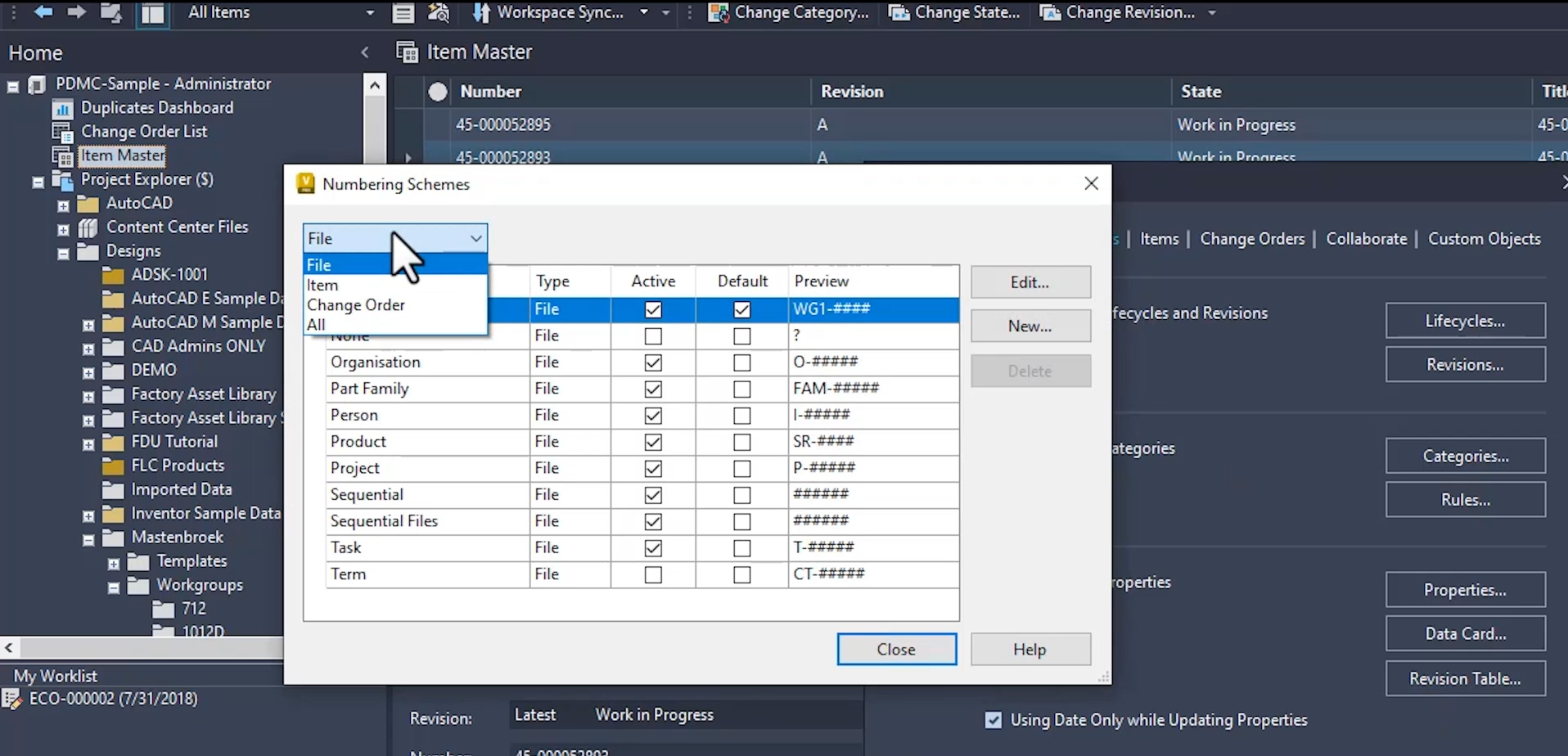Click the ADSK-1001 folder icon
1568x756 pixels.
113,274
